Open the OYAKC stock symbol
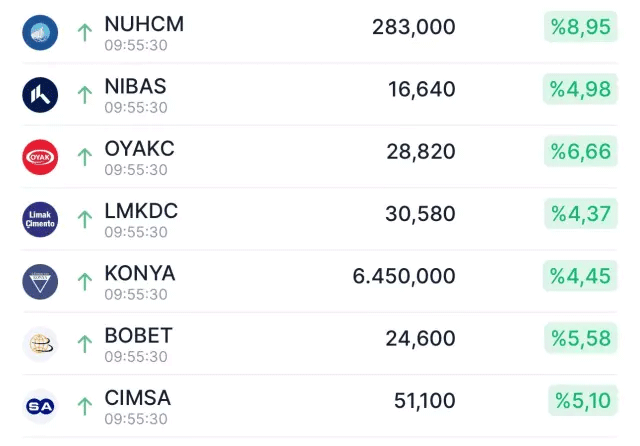 [x=139, y=149]
